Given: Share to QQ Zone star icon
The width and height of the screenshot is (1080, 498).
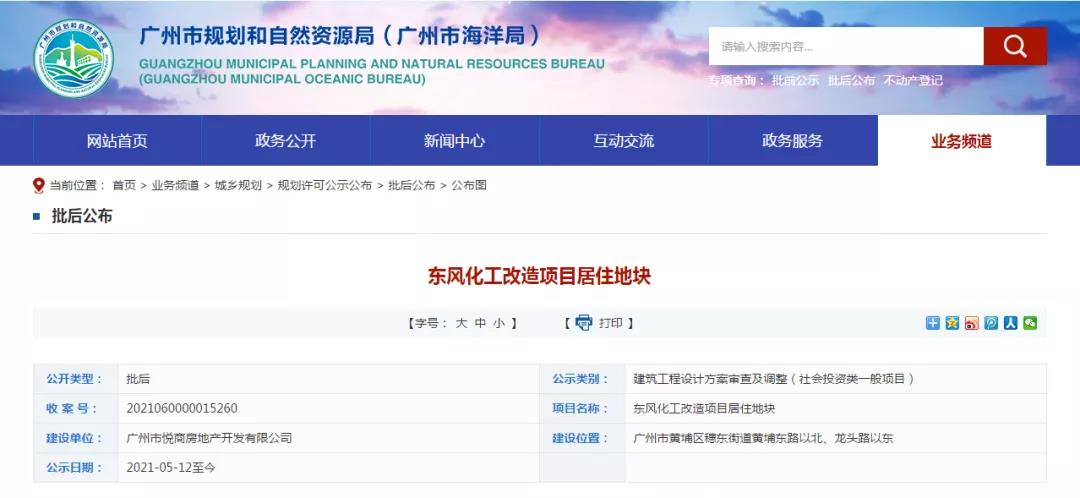Looking at the screenshot, I should coord(952,323).
